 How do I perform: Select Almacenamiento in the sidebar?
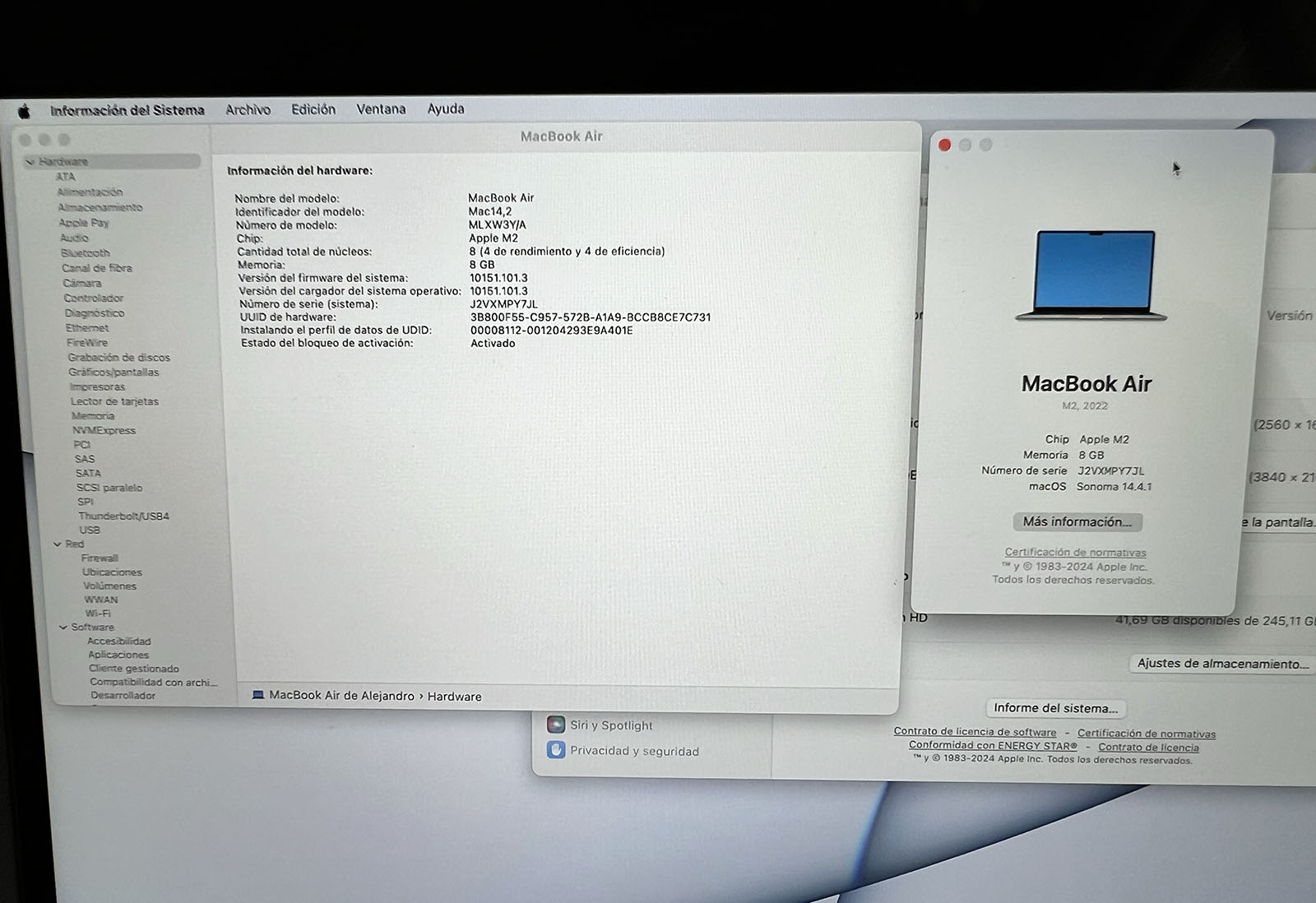pyautogui.click(x=100, y=207)
